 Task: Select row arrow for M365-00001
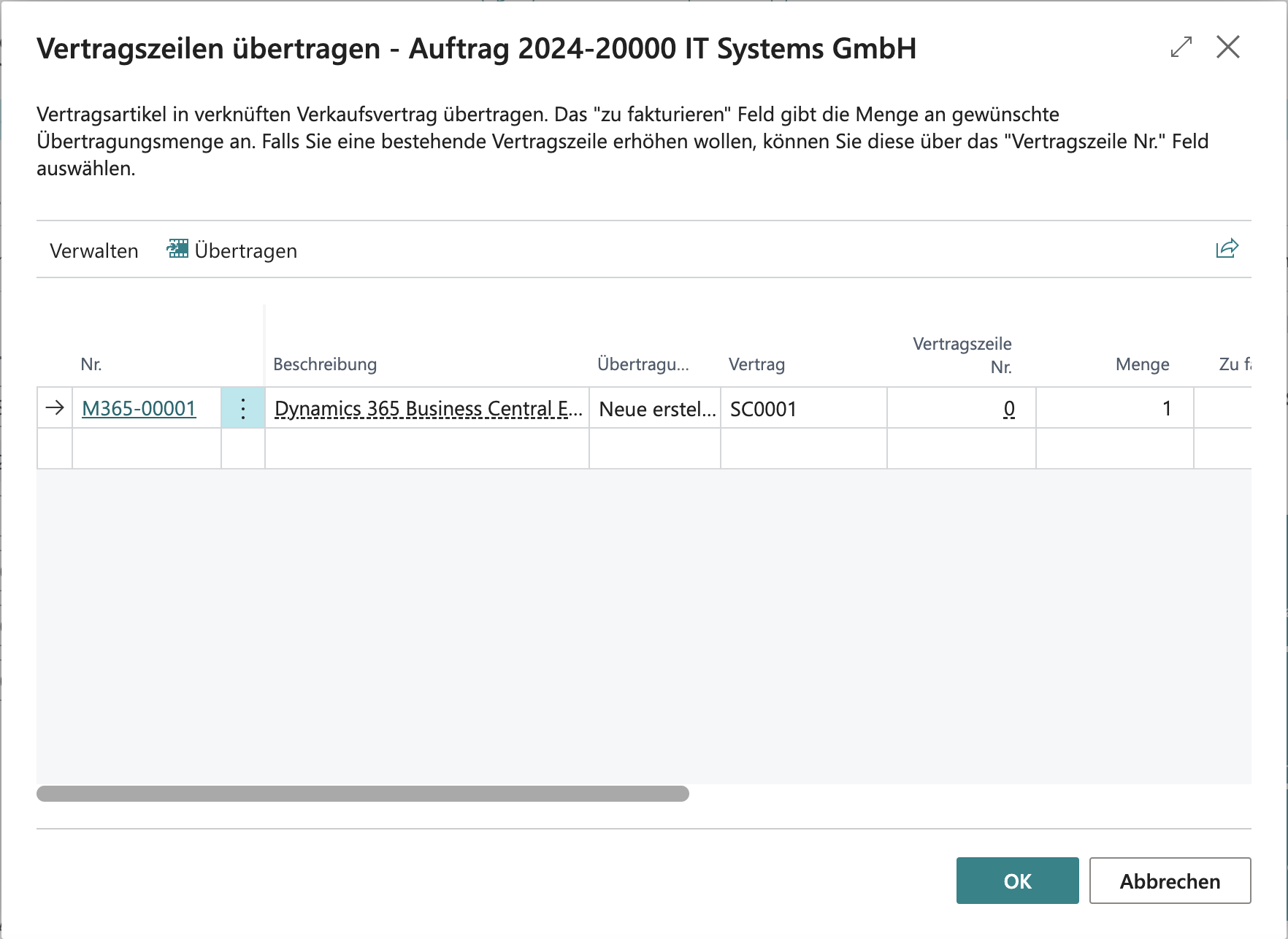coord(55,408)
